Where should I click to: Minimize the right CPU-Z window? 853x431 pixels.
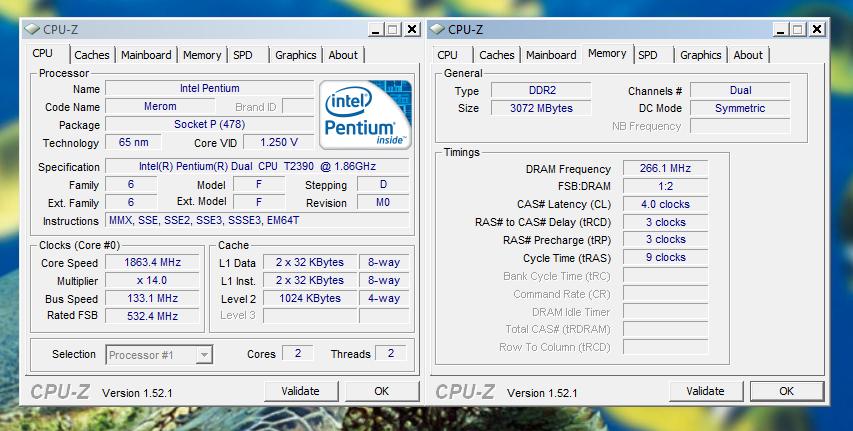[x=781, y=29]
